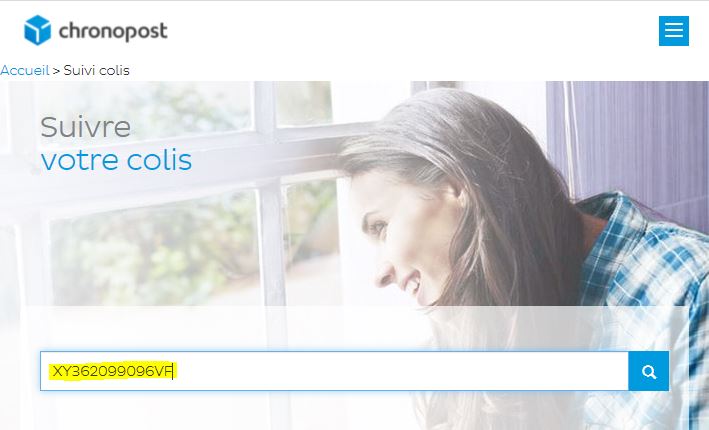Screen dimensions: 709x430
Task: Click the blue 'votre colis' heading
Action: point(116,160)
